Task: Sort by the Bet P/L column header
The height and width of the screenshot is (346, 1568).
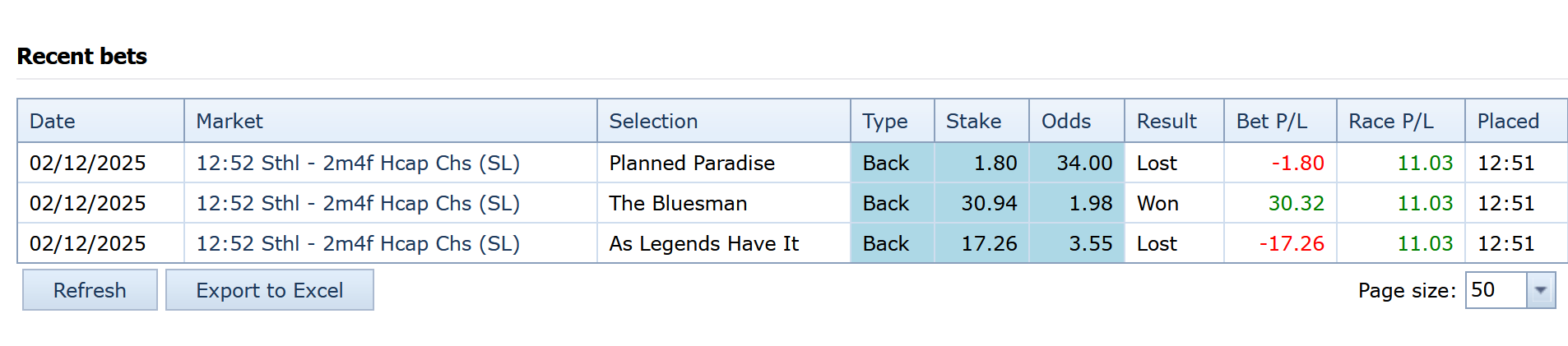Action: click(x=1271, y=121)
